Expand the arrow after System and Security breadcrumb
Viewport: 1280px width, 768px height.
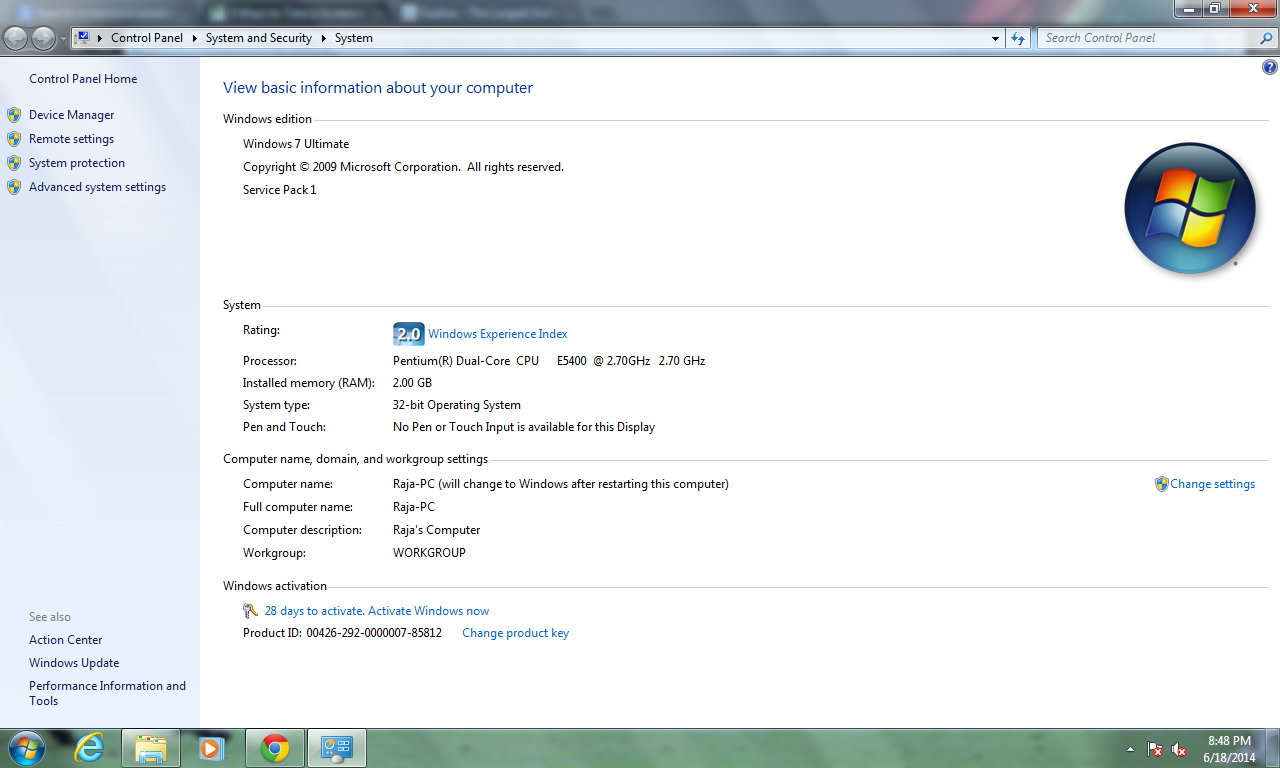coord(323,38)
